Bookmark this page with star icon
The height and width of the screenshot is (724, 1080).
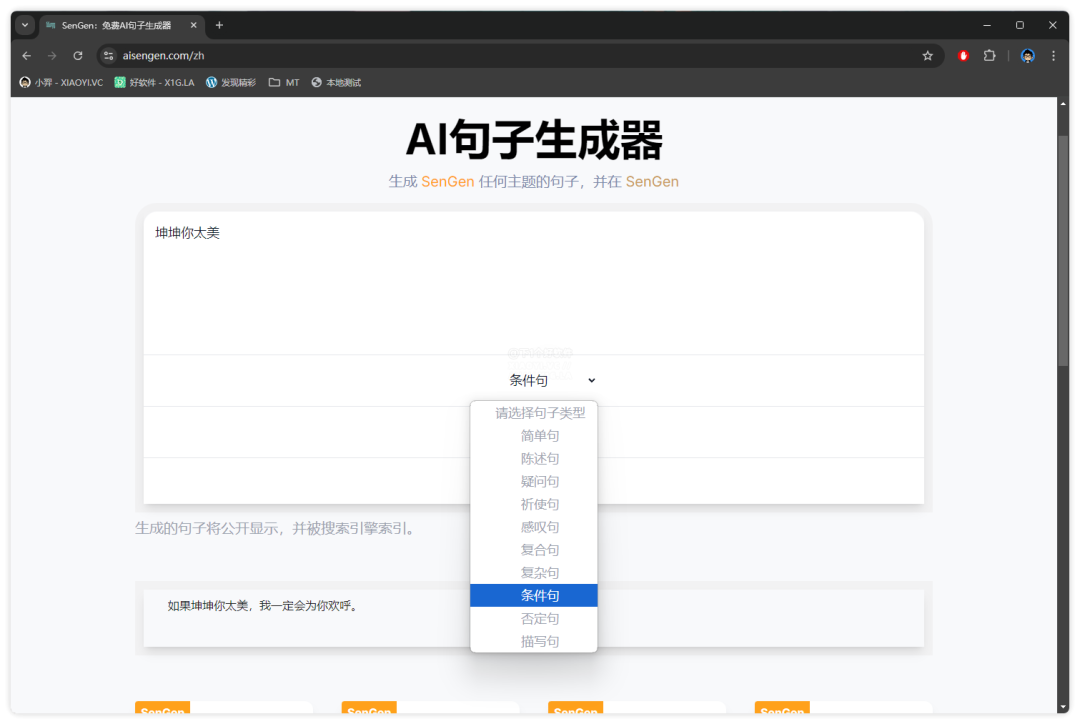click(x=927, y=56)
